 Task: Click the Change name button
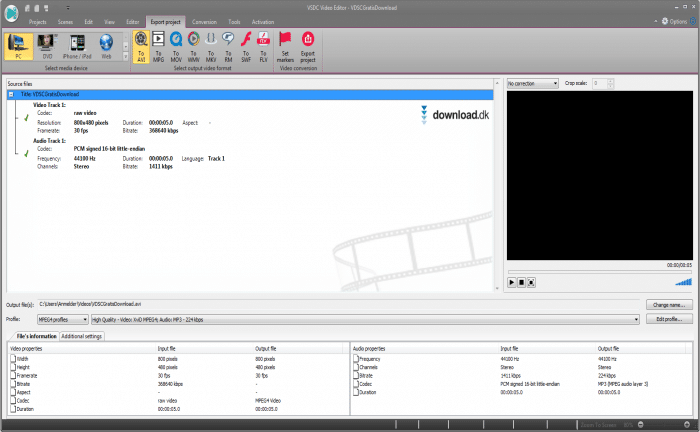669,305
